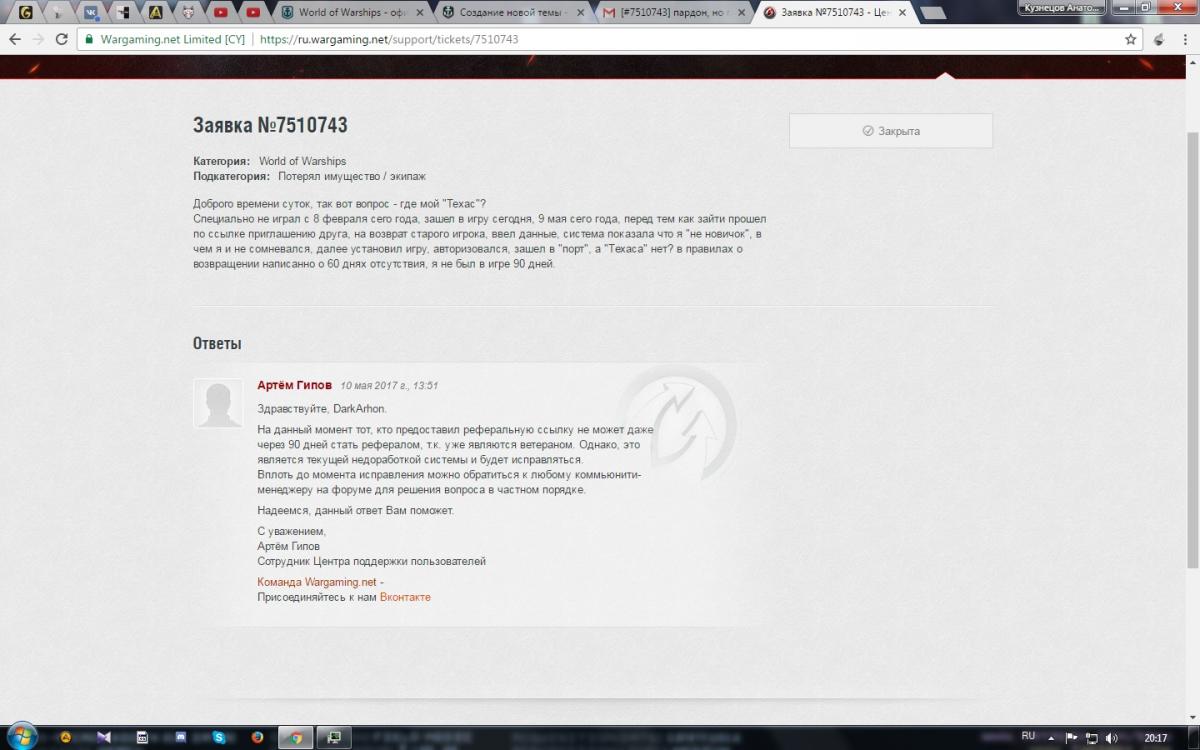Click the Chrome taskbar button
This screenshot has height=750, width=1200.
tap(295, 738)
